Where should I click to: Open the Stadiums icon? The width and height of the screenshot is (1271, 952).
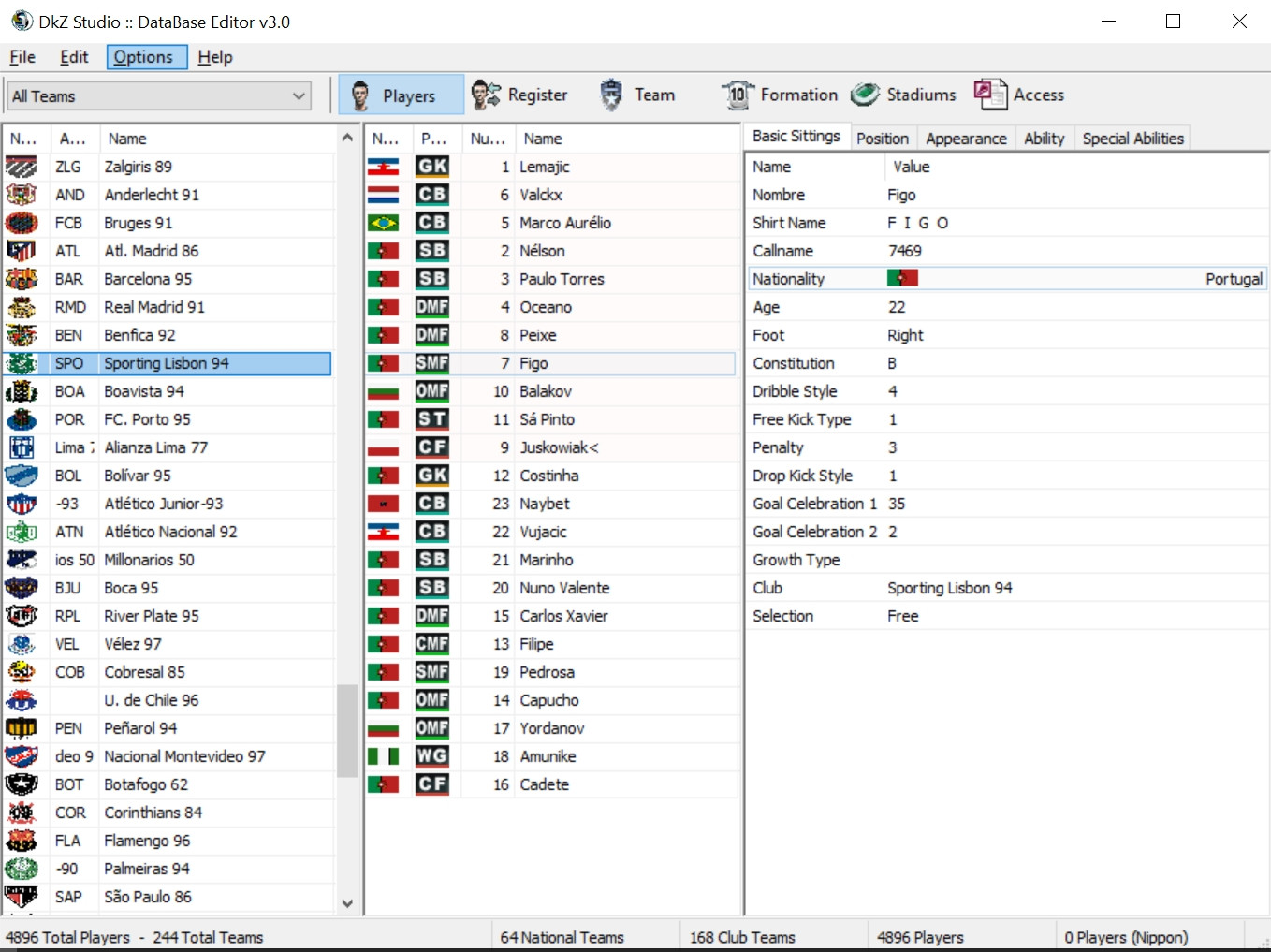coord(866,95)
